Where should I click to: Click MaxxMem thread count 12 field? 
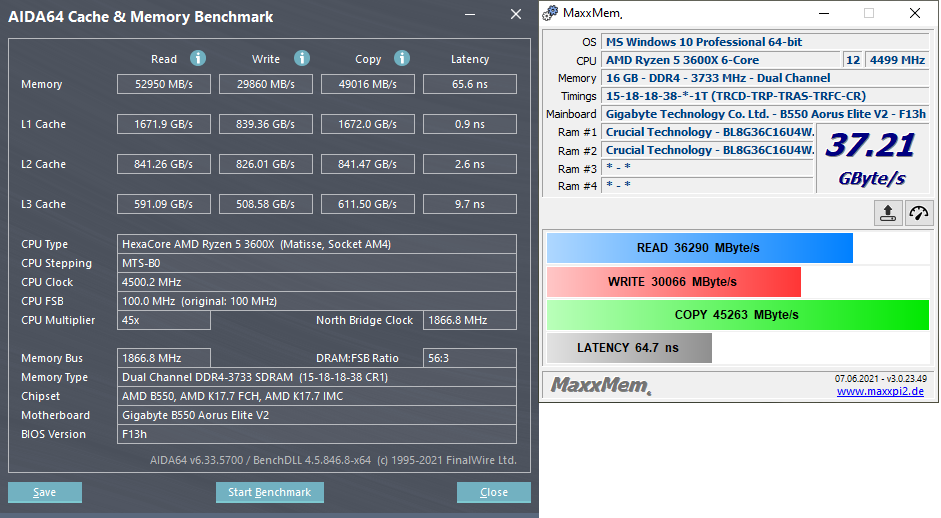(853, 60)
